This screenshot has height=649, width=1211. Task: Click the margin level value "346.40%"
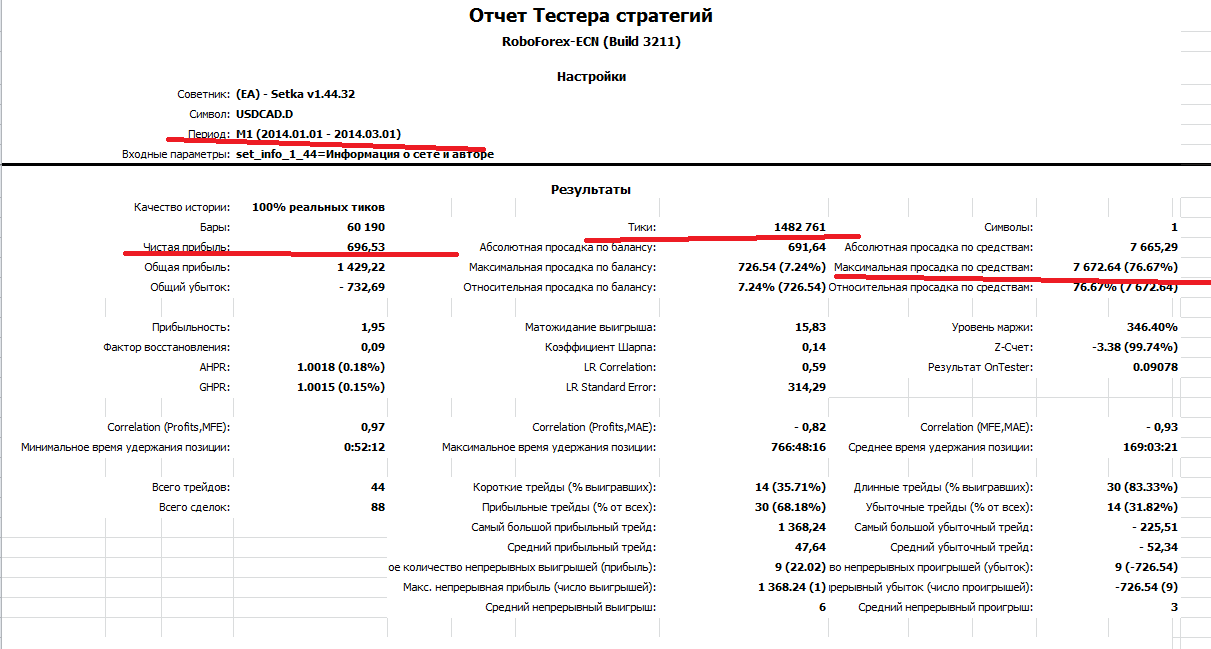click(1152, 327)
